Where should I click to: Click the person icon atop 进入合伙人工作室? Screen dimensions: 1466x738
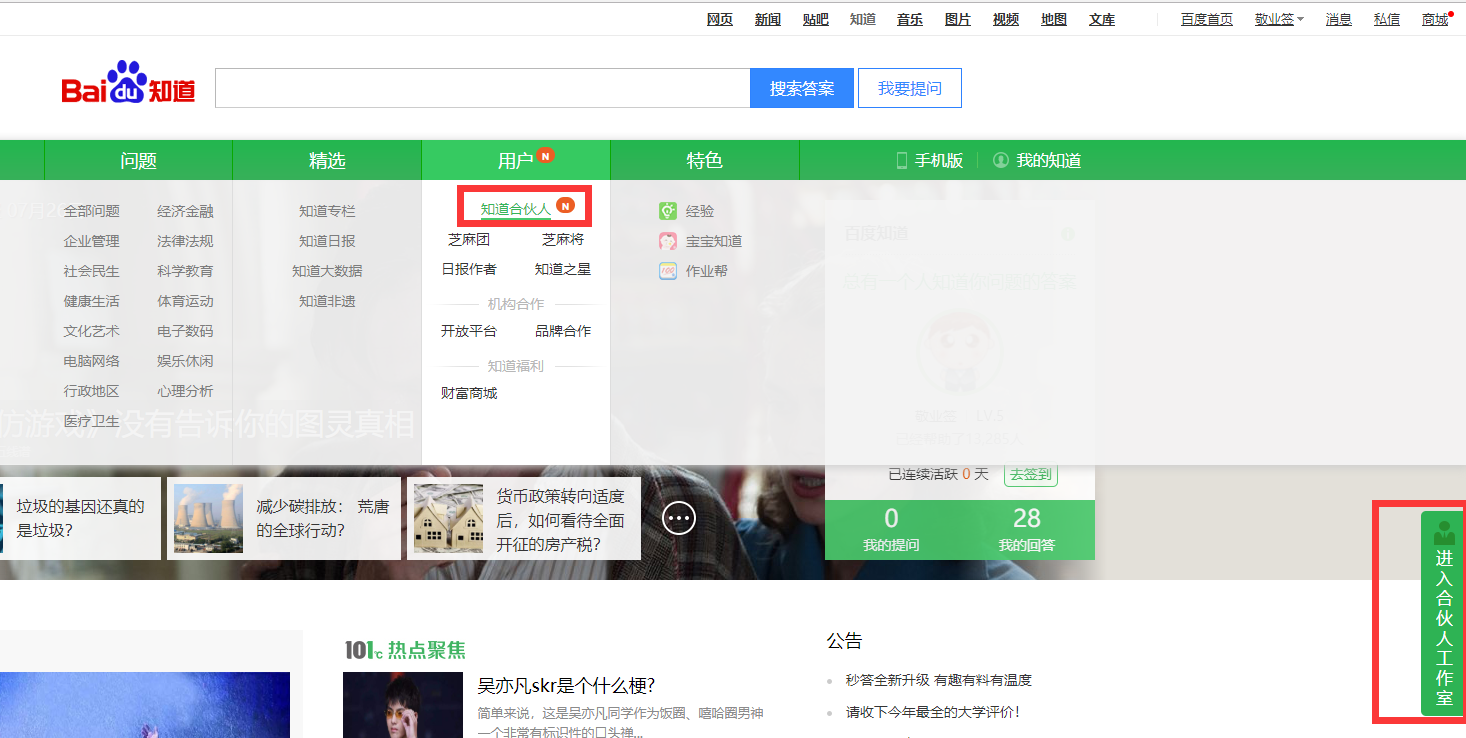pyautogui.click(x=1444, y=533)
